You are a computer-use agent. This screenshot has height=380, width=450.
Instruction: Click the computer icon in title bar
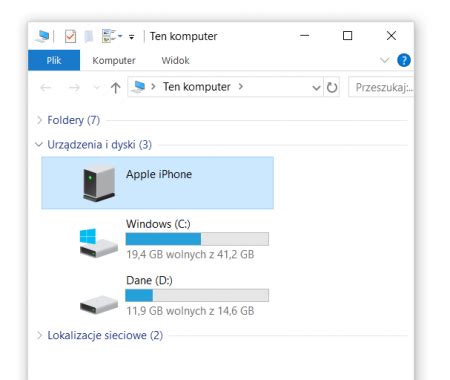click(x=43, y=36)
